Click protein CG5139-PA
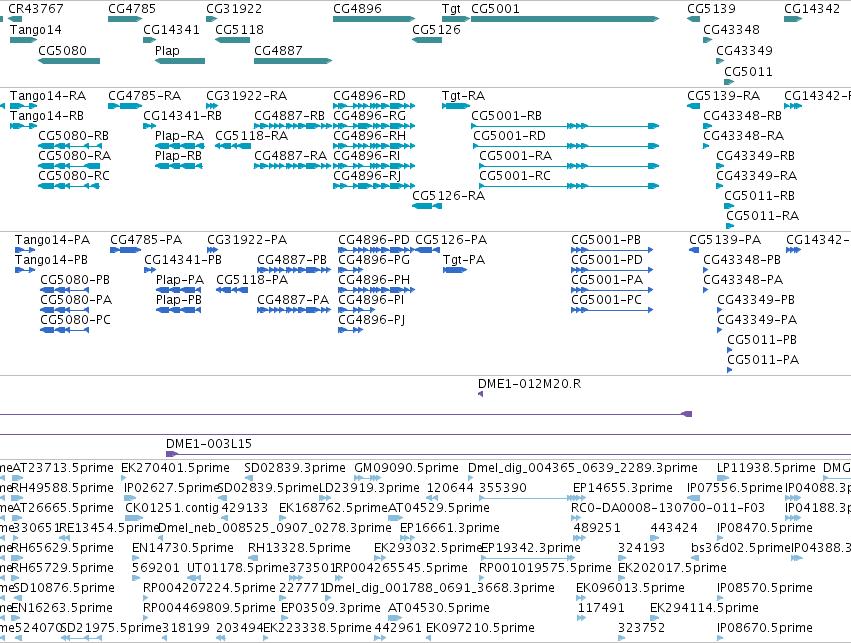The image size is (851, 643). click(x=694, y=250)
